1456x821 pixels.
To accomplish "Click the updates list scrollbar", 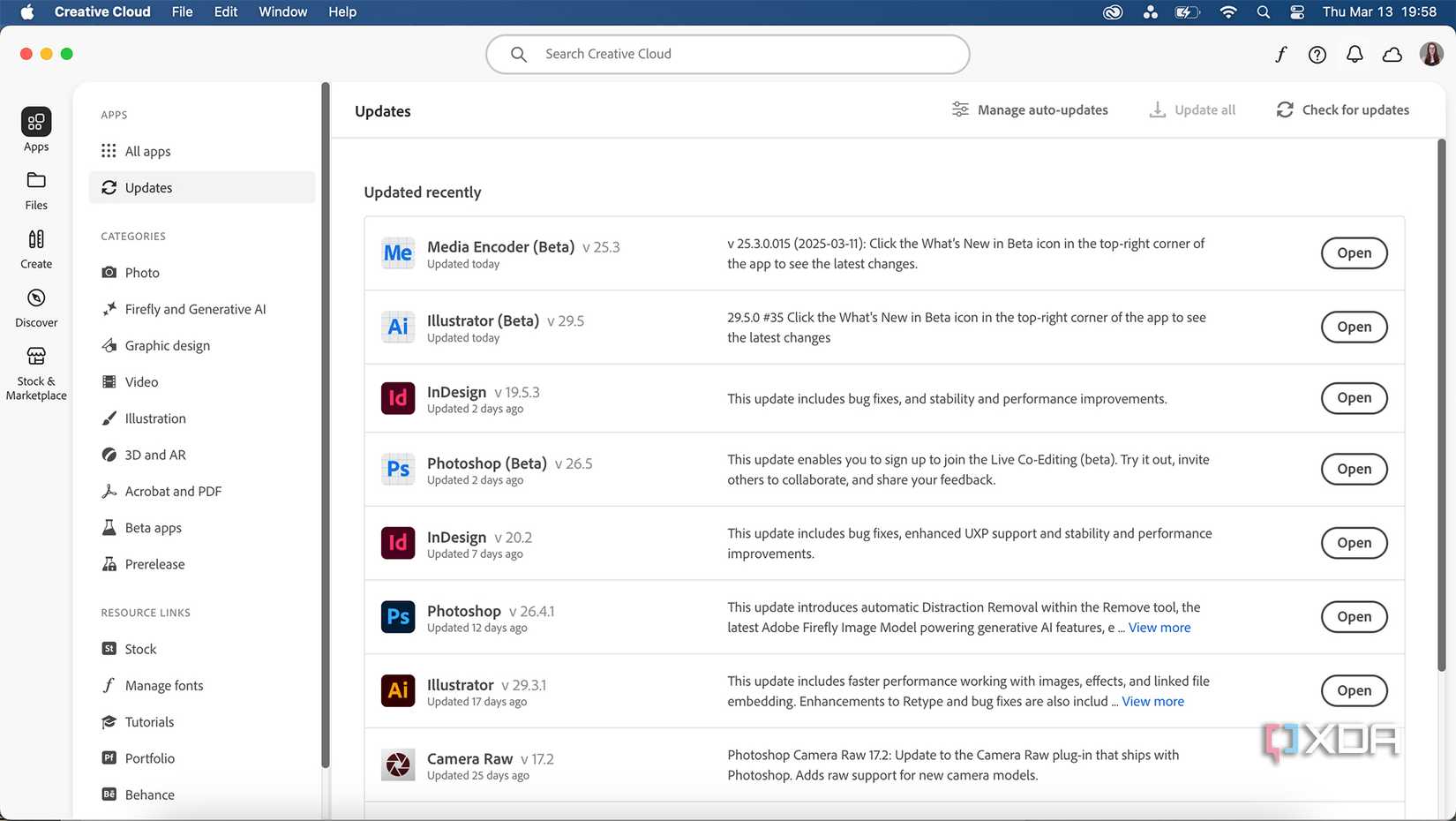I will [x=1441, y=404].
